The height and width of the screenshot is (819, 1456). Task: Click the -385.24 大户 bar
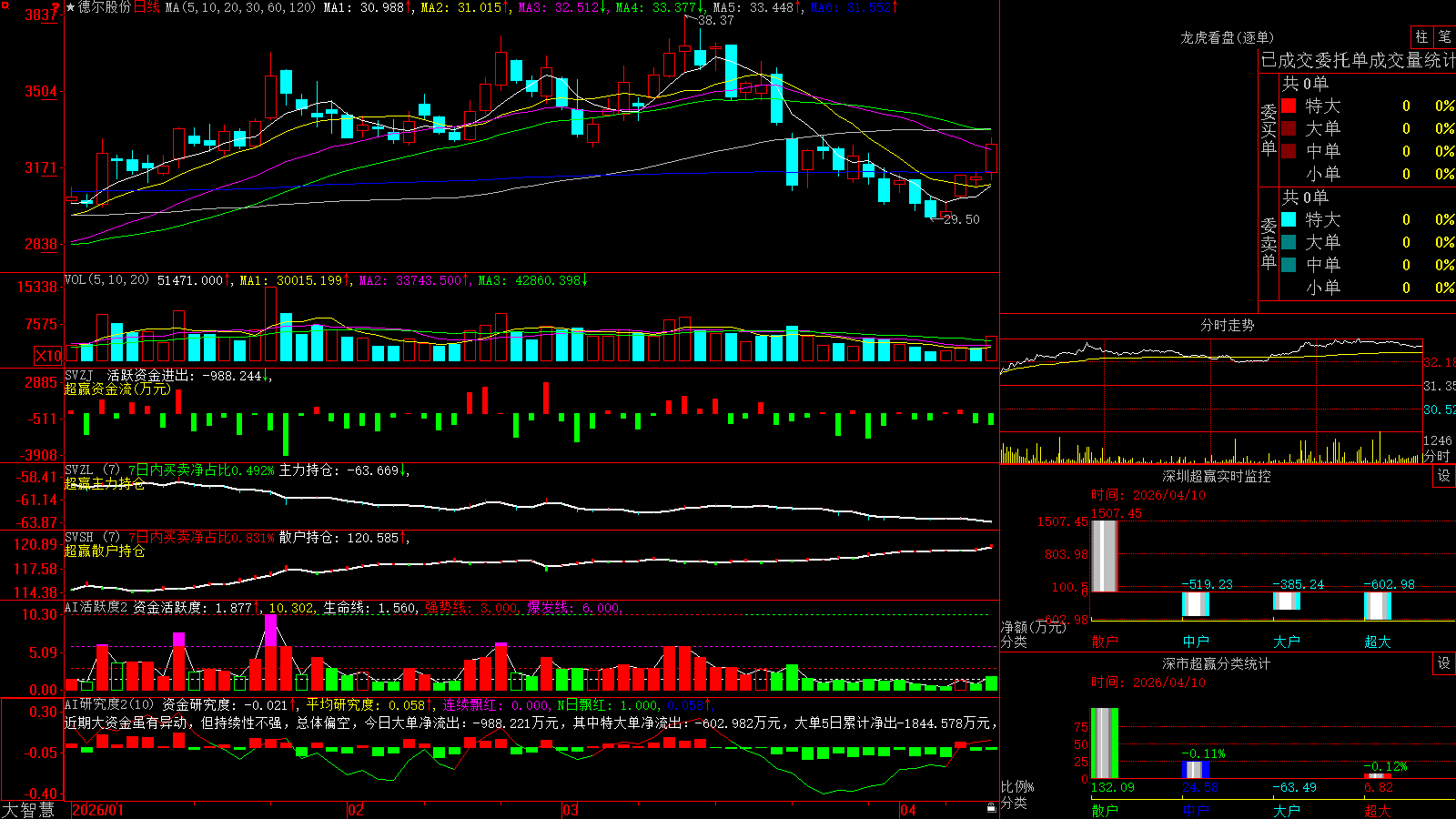click(1287, 601)
